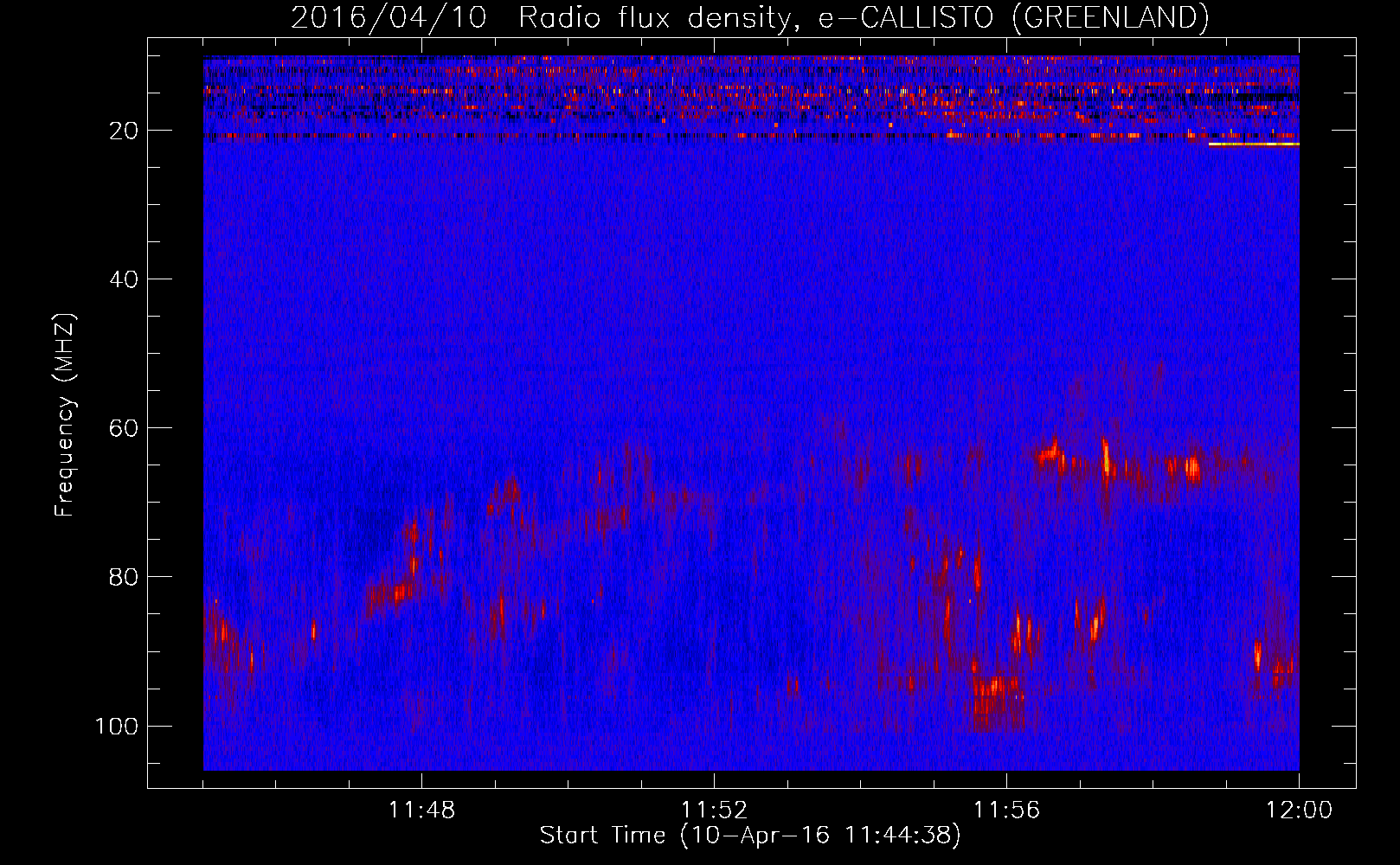The height and width of the screenshot is (865, 1400).
Task: Click the 60 frequency tick label
Action: point(125,428)
